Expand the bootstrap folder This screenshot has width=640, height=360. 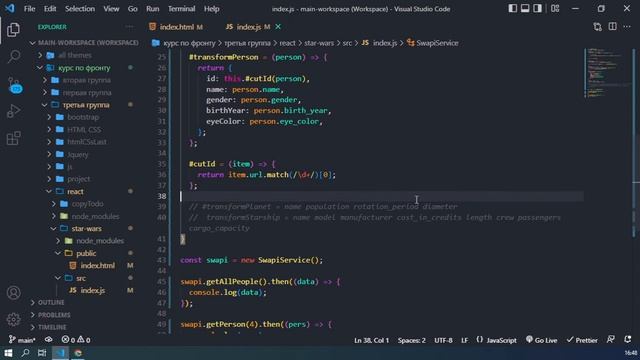(x=84, y=117)
